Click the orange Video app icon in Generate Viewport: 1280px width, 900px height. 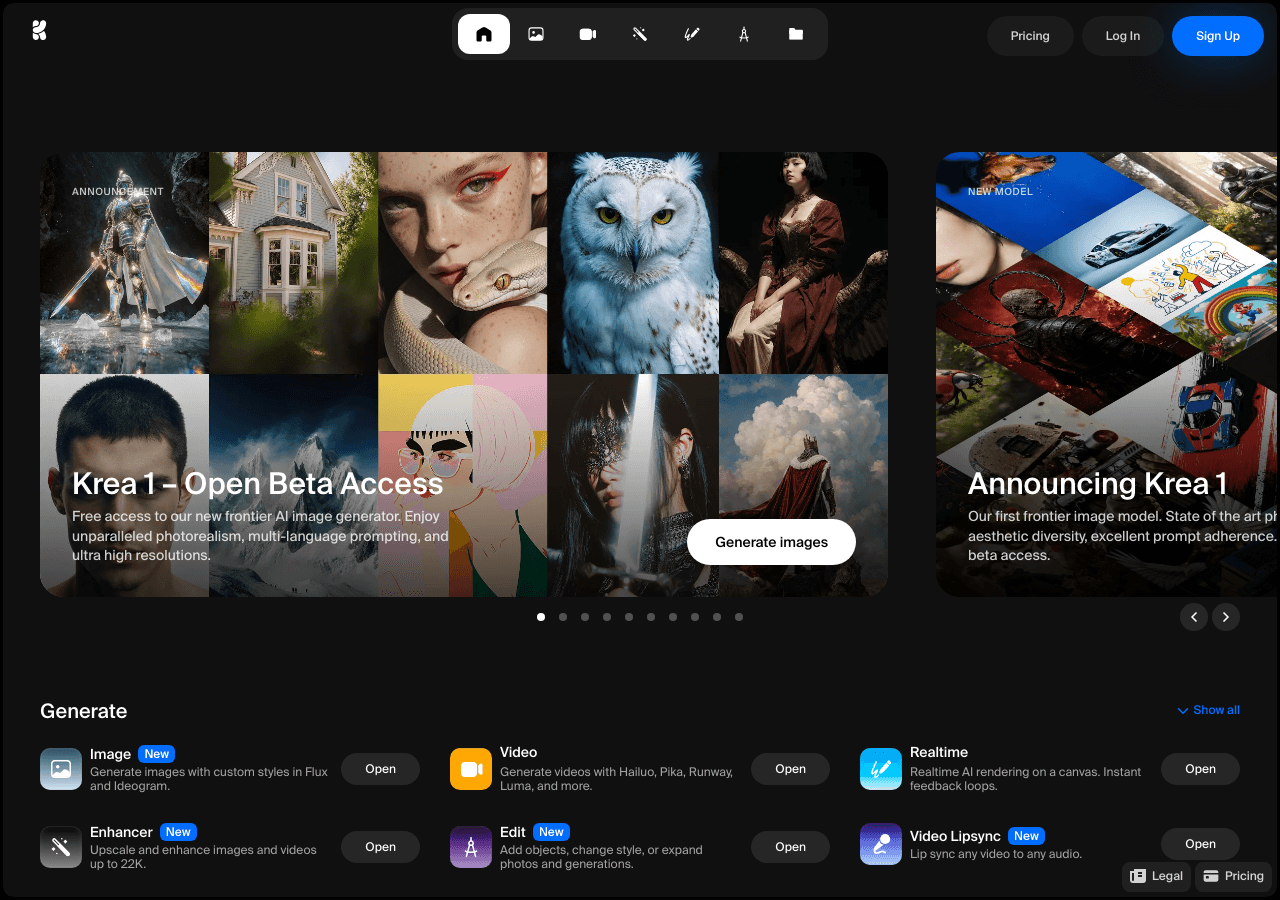pyautogui.click(x=471, y=769)
